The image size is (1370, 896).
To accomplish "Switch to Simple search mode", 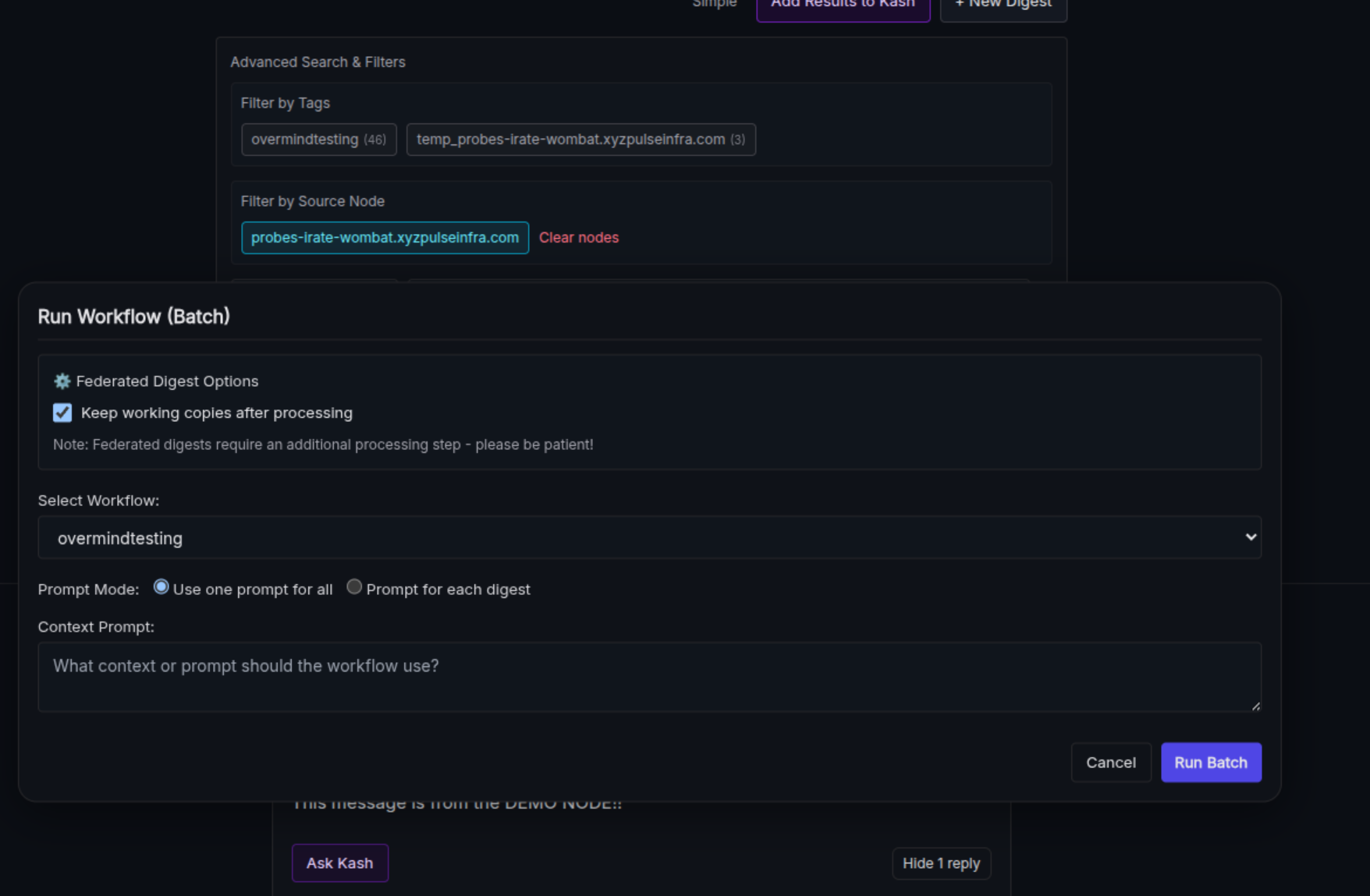I will click(714, 5).
